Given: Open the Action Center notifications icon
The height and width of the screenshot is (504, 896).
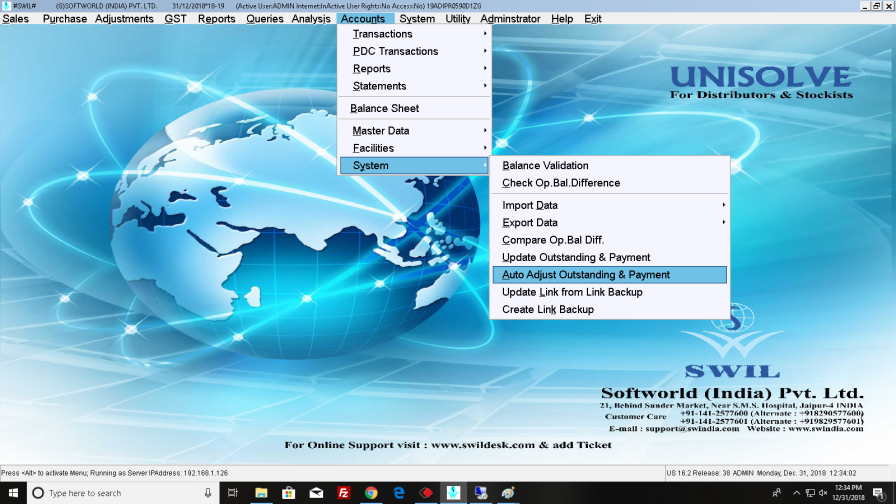Looking at the screenshot, I should pyautogui.click(x=879, y=493).
